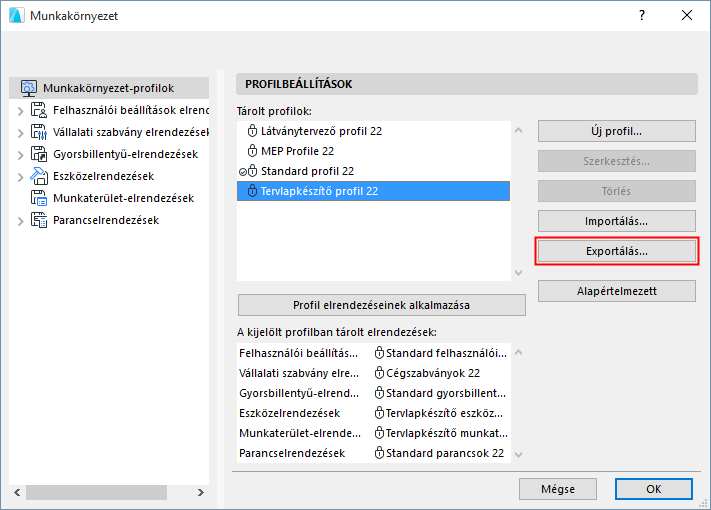Screen dimensions: 711x510
Task: Click the Új profil... button
Action: pos(617,131)
